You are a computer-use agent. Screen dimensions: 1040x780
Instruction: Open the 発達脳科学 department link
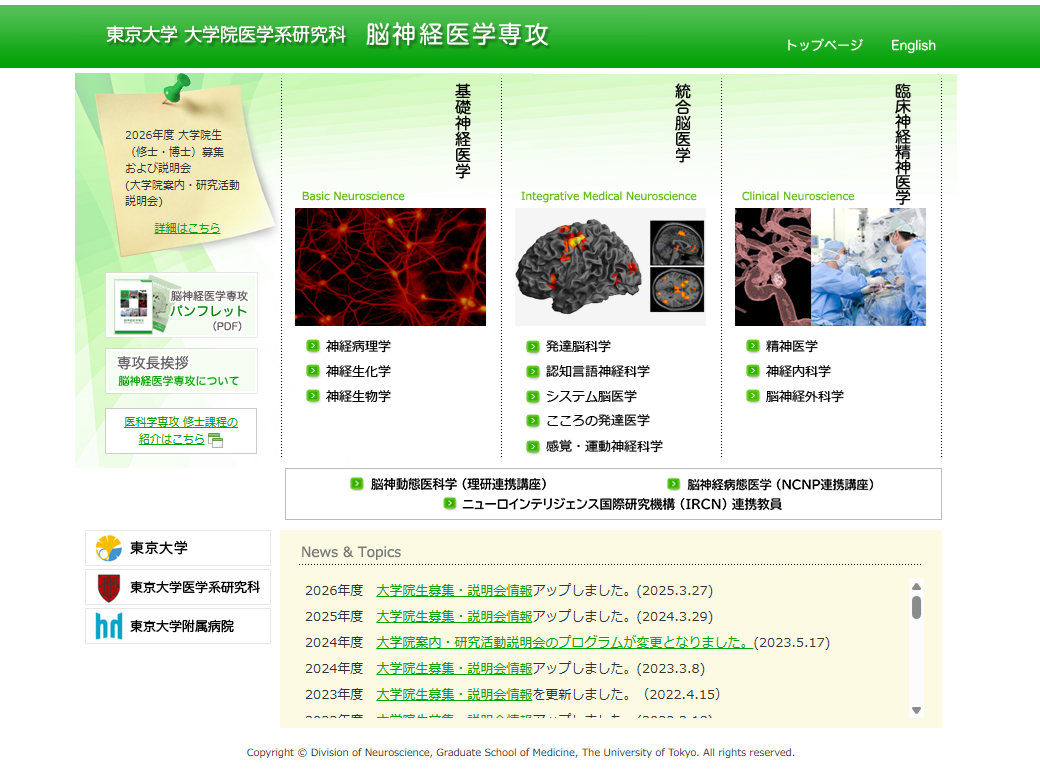[x=578, y=346]
